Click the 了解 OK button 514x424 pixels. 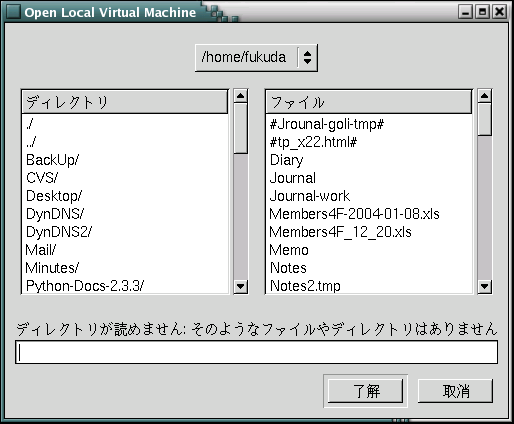pyautogui.click(x=365, y=391)
